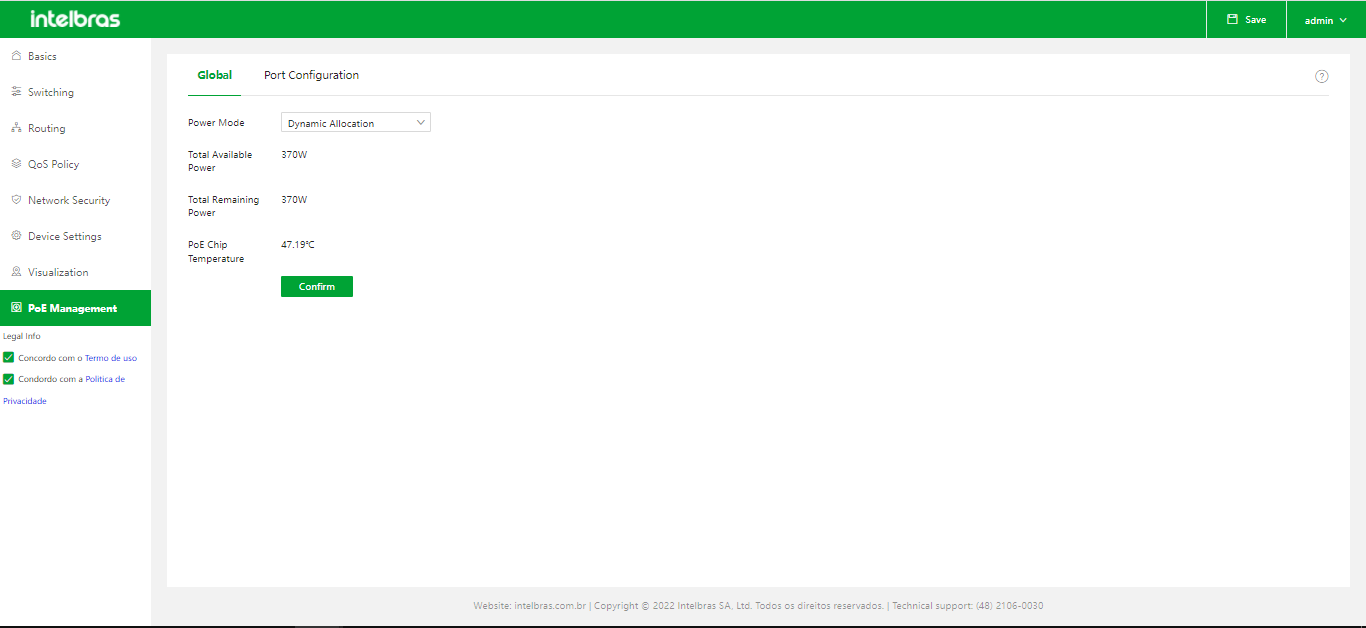The width and height of the screenshot is (1366, 628).
Task: Select the Global tab
Action: pos(214,75)
